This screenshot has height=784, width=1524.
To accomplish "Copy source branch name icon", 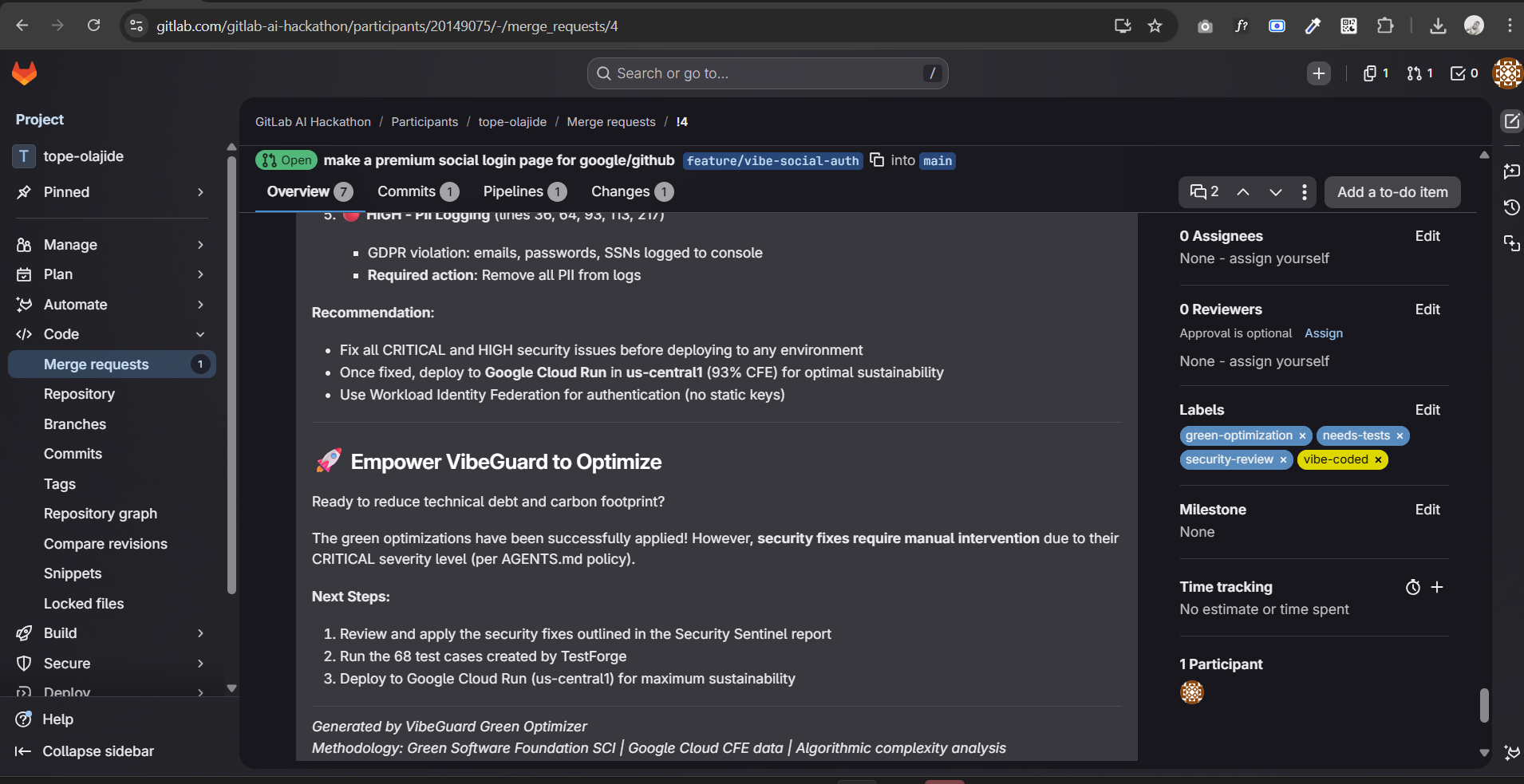I will (877, 160).
